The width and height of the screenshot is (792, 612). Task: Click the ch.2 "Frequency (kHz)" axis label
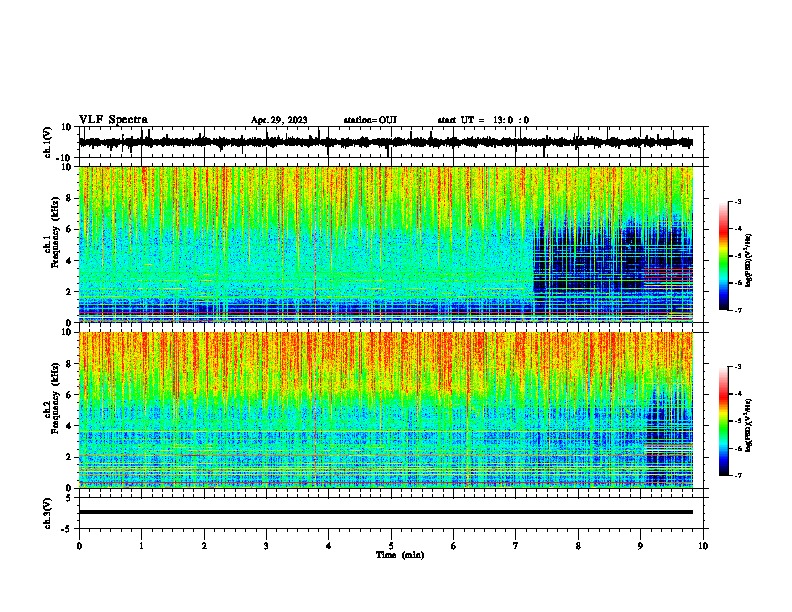point(55,398)
